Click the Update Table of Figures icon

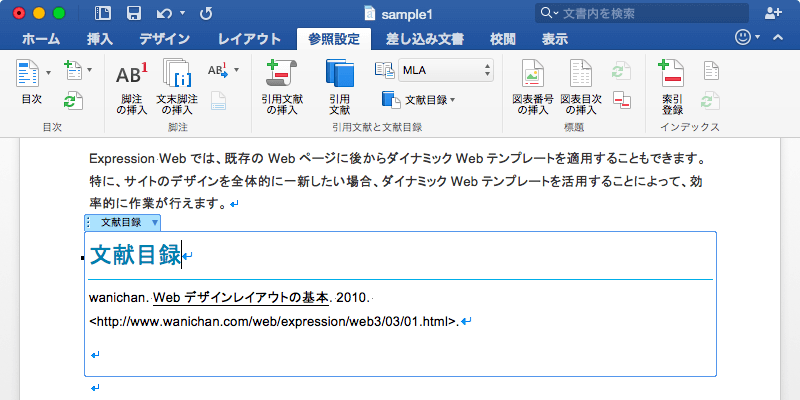click(x=621, y=70)
